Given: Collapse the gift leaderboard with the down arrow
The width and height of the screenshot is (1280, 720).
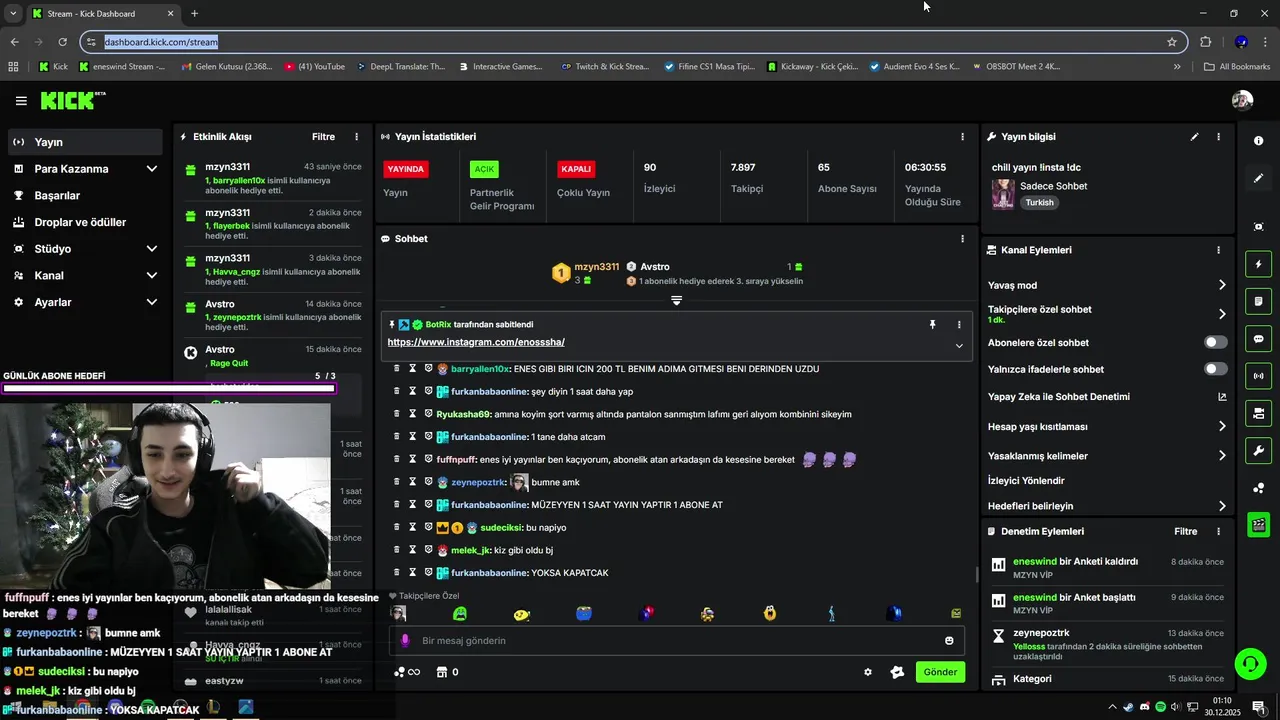Looking at the screenshot, I should click(676, 300).
